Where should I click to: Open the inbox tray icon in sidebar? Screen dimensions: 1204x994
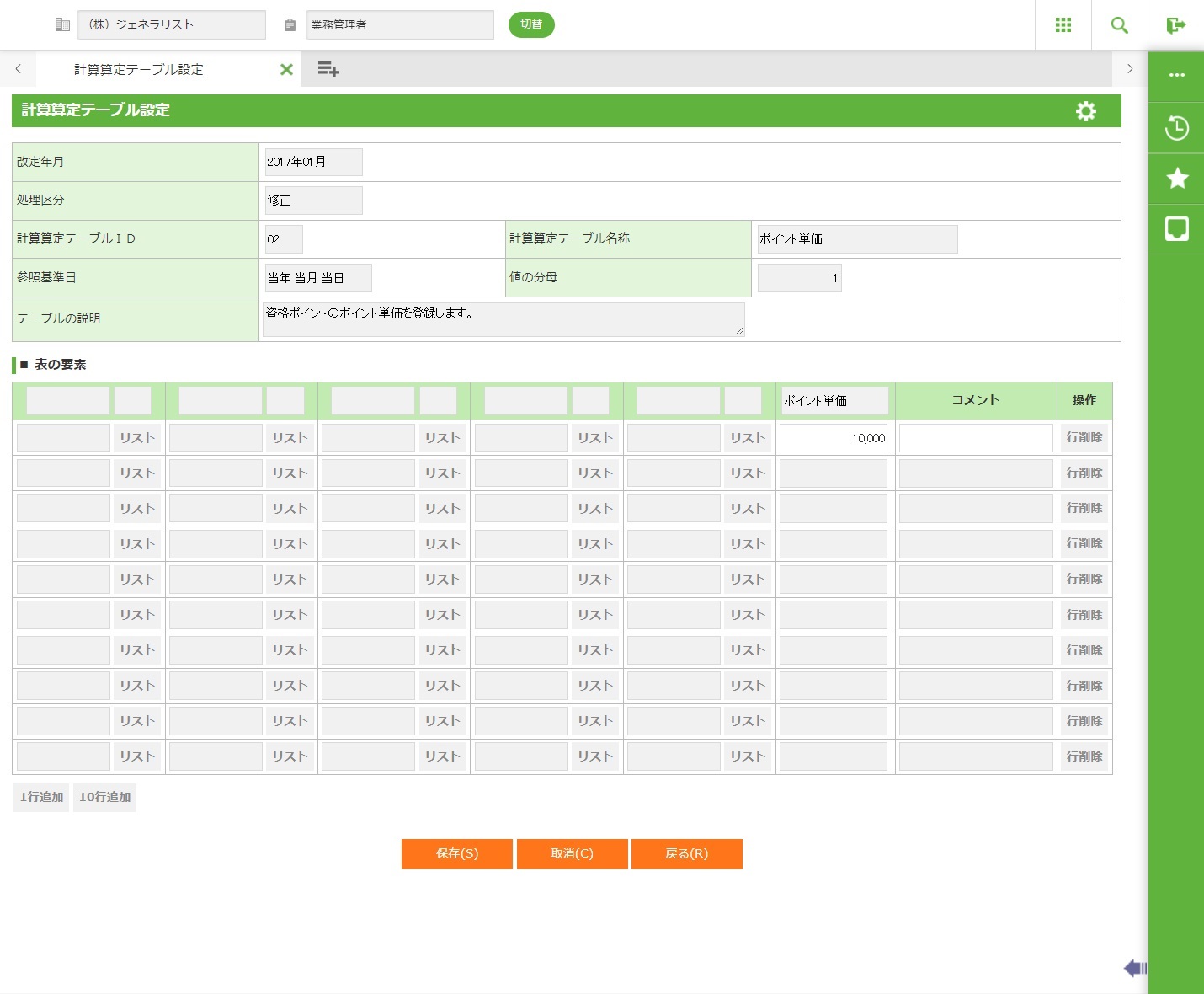(1176, 228)
